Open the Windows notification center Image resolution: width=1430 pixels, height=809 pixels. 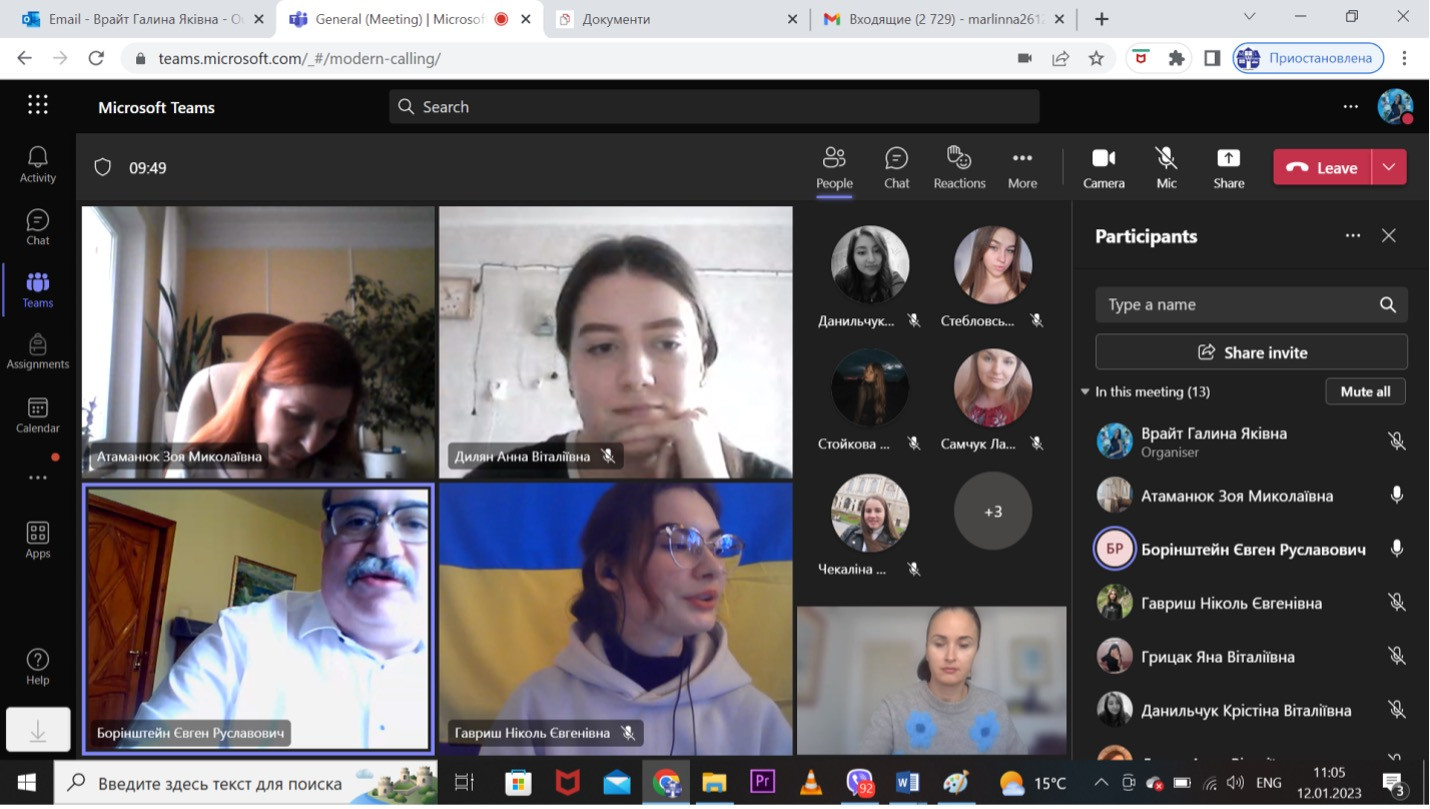pyautogui.click(x=1395, y=783)
